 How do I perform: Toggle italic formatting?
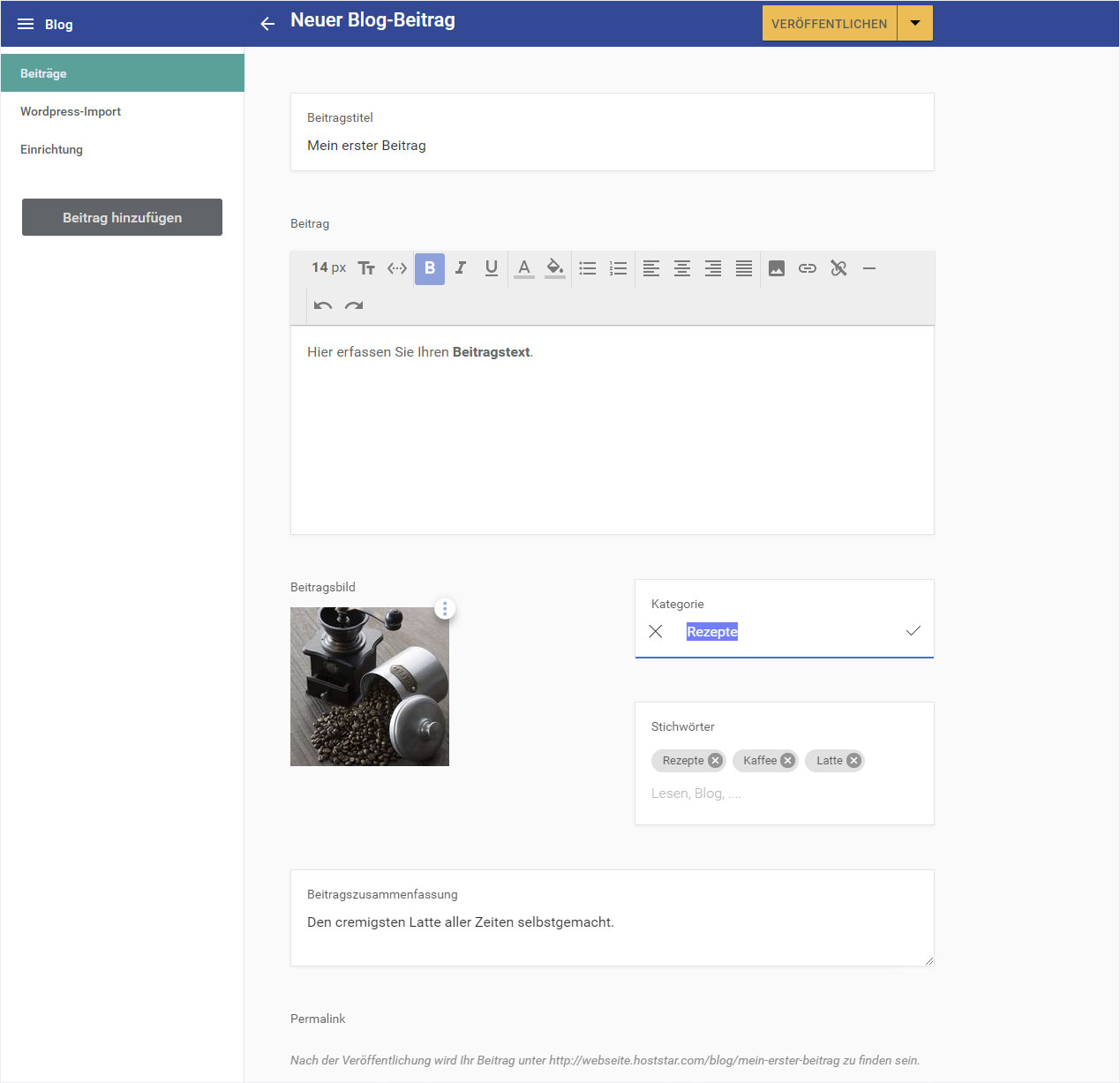[x=461, y=268]
